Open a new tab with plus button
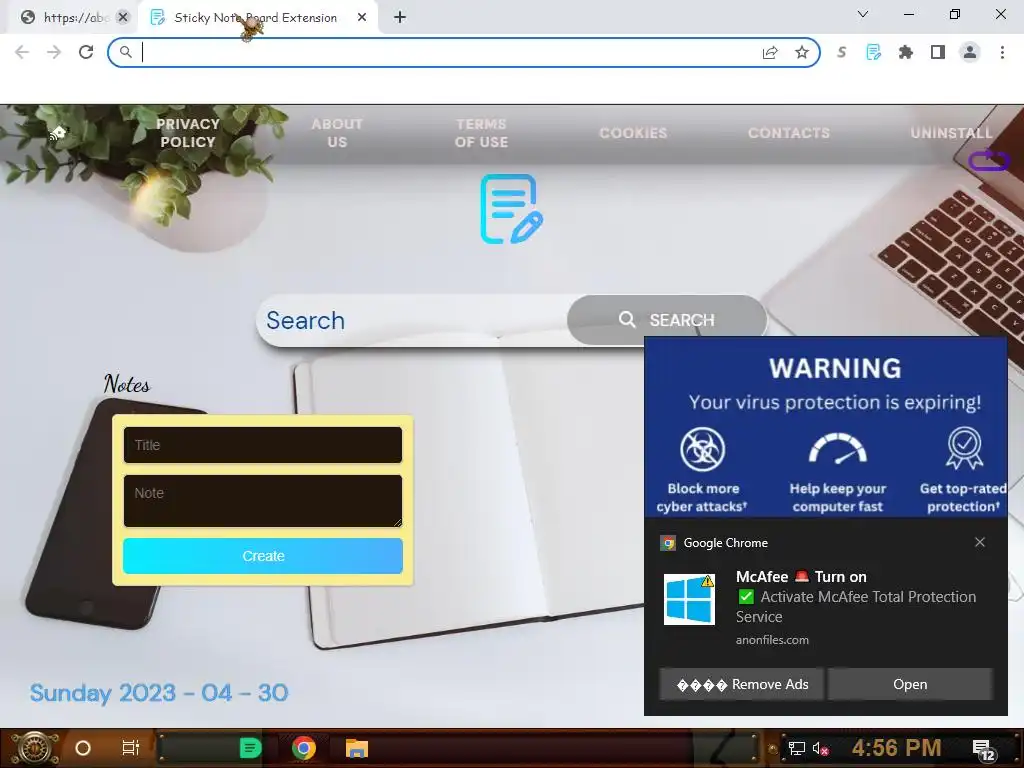The width and height of the screenshot is (1024, 768). coord(400,18)
